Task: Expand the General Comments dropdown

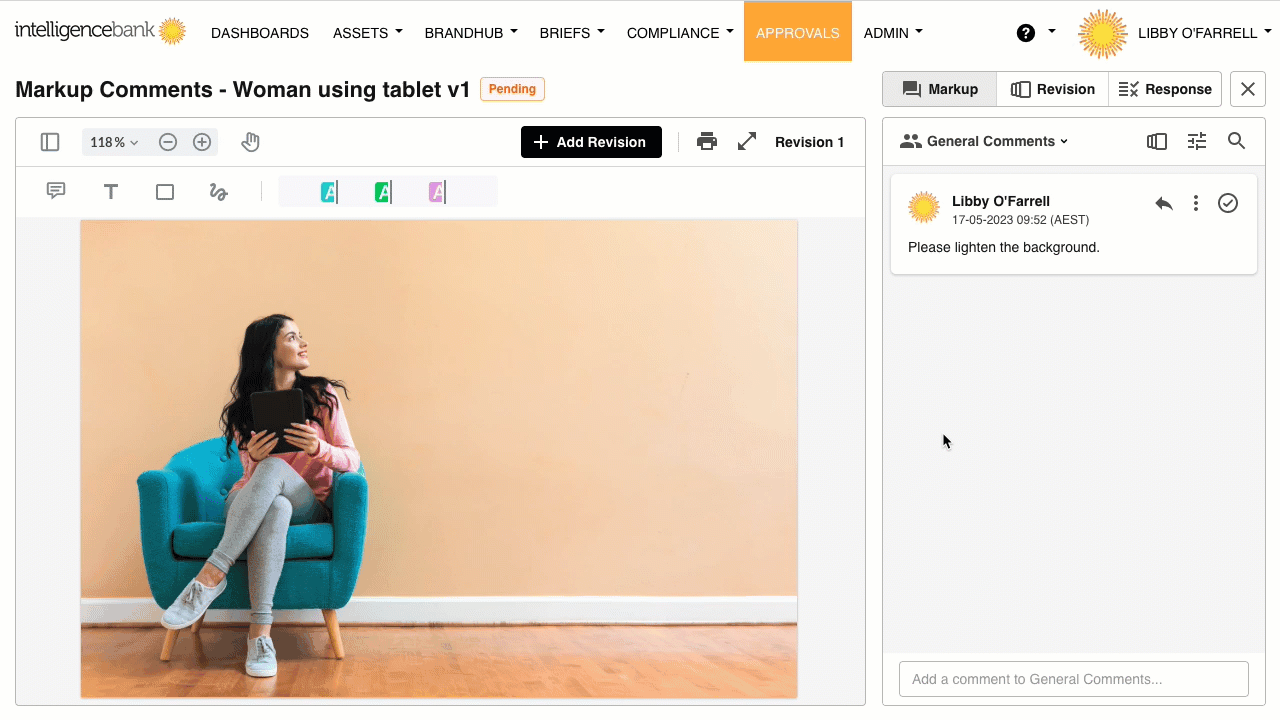Action: [984, 141]
